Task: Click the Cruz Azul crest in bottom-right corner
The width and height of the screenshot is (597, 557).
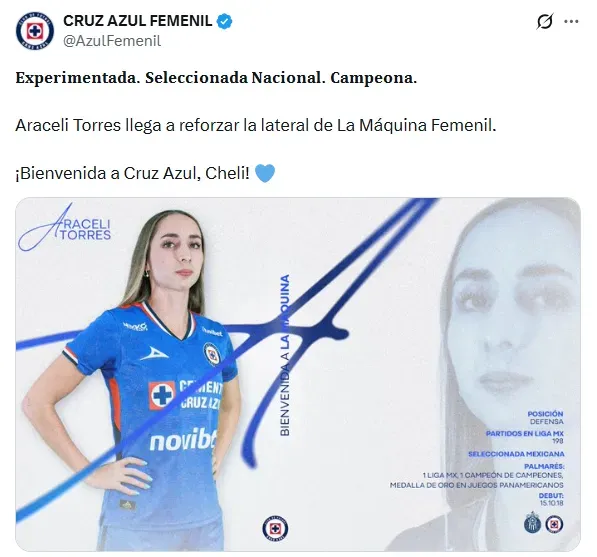Action: [x=554, y=524]
